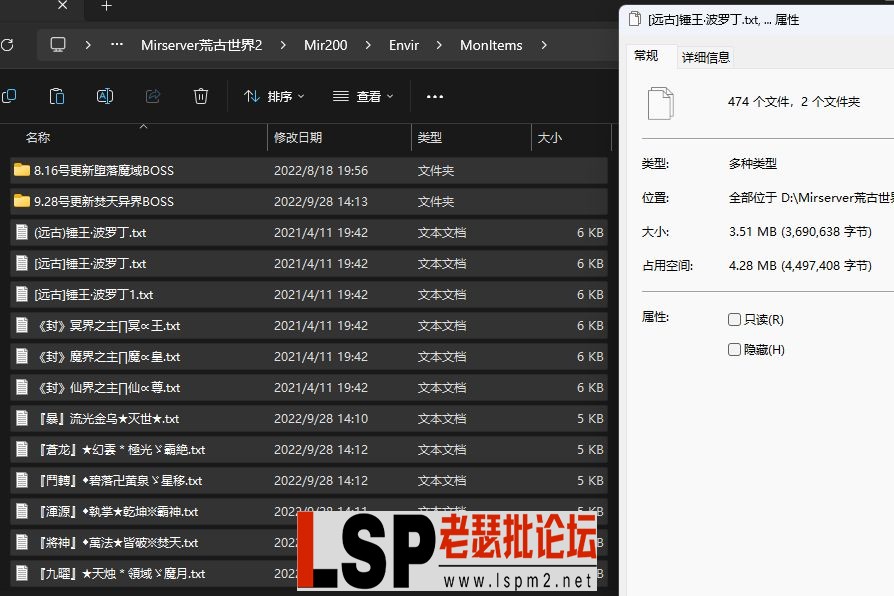894x596 pixels.
Task: Add a new Explorer tab
Action: (x=106, y=6)
